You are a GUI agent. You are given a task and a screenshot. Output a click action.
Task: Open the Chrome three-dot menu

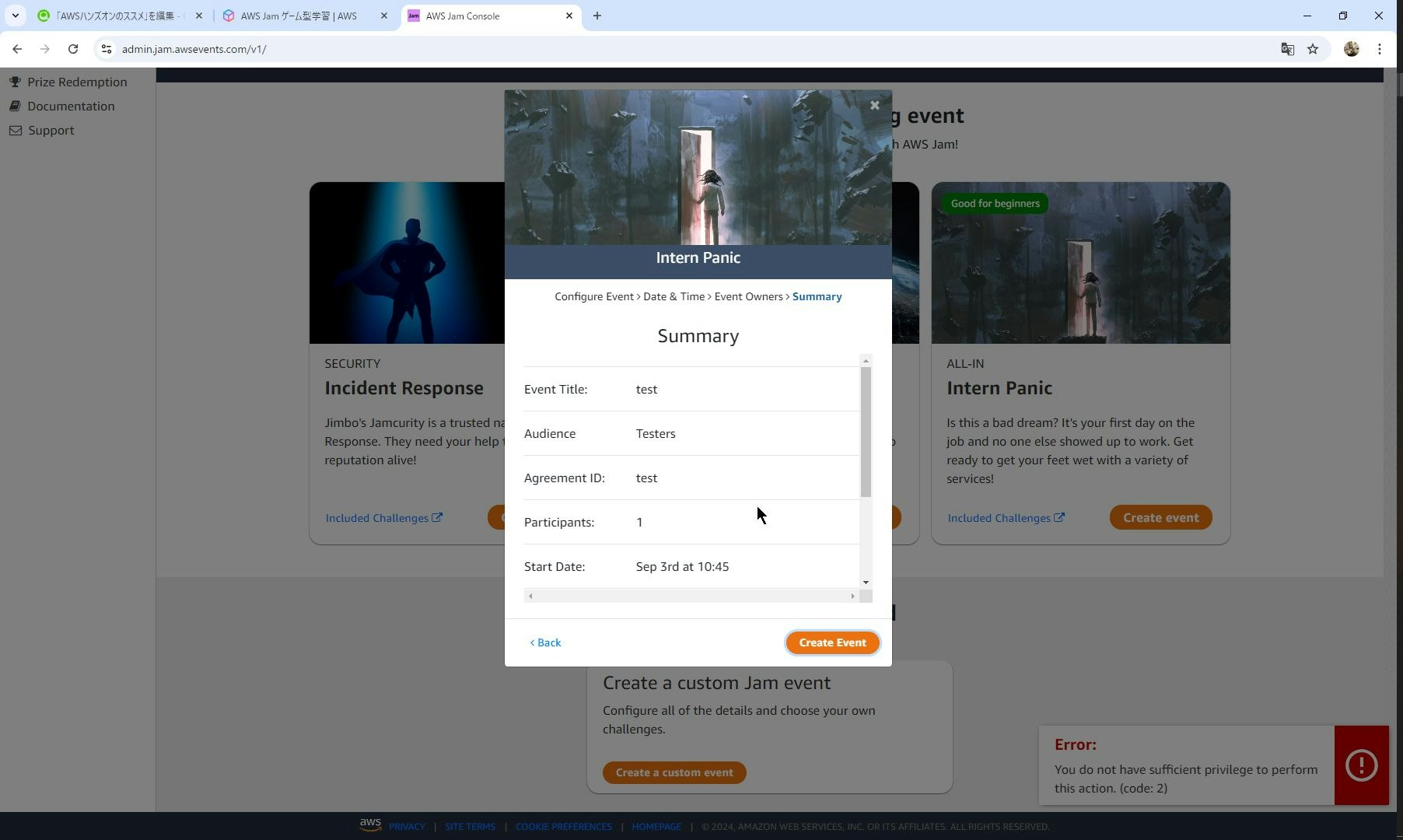tap(1380, 49)
